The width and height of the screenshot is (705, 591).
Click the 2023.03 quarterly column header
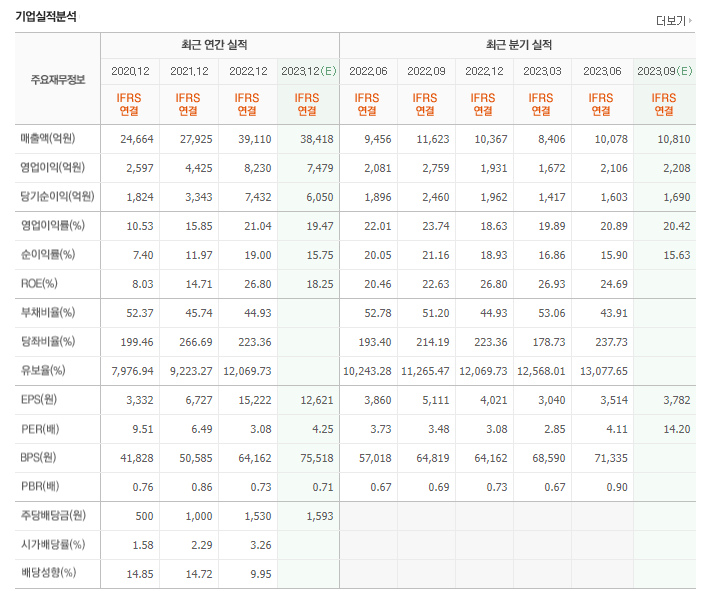[542, 71]
